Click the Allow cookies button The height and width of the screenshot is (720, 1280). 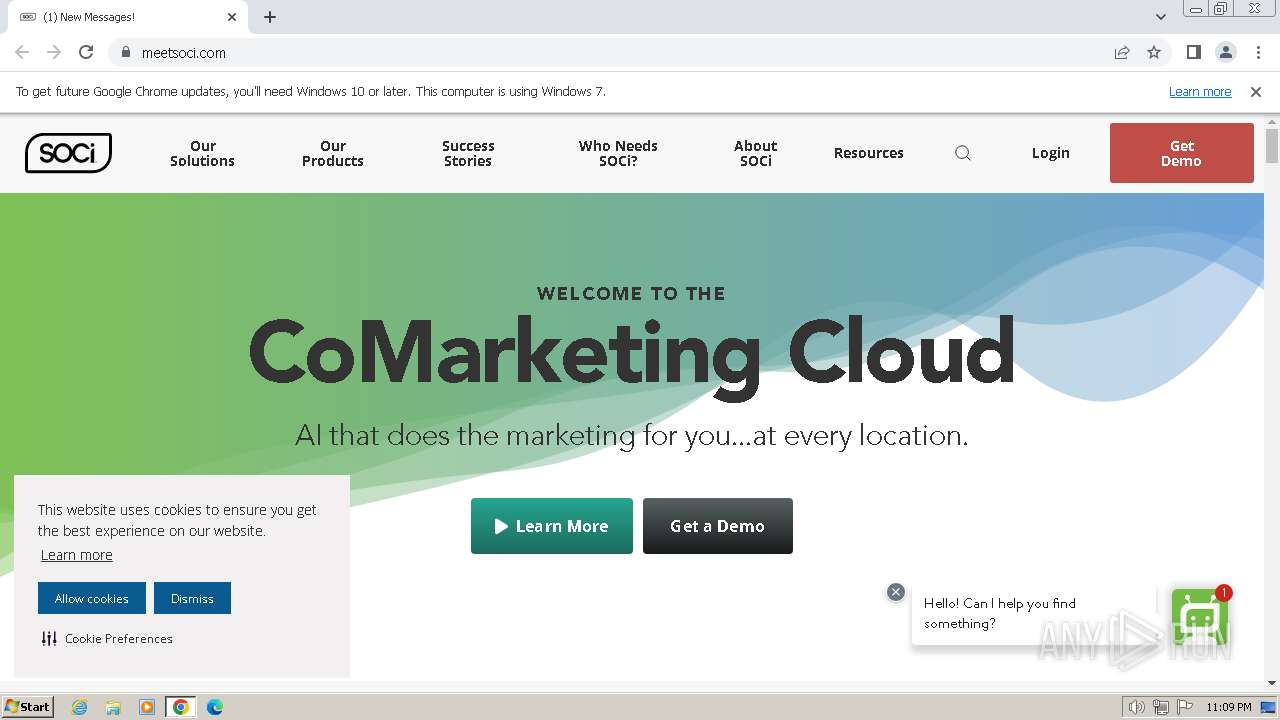click(92, 598)
